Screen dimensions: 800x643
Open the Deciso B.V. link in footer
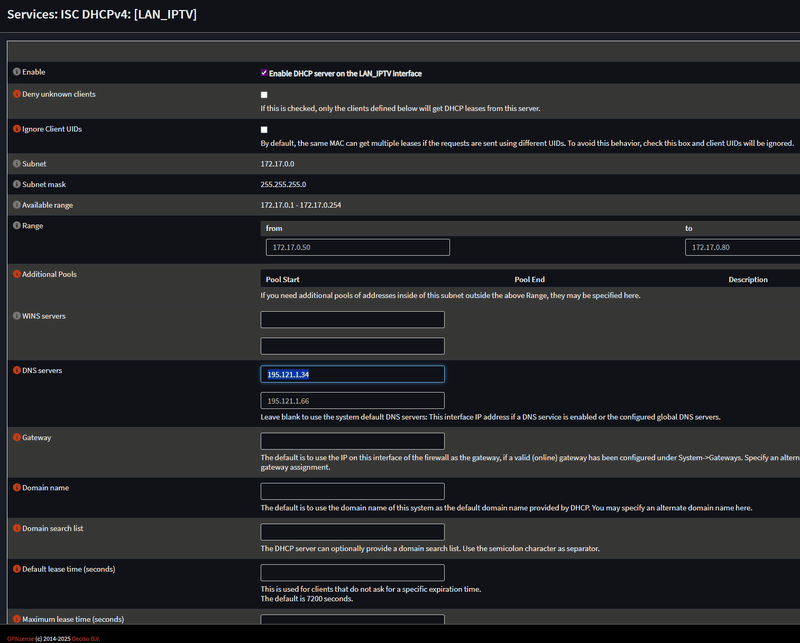click(86, 638)
